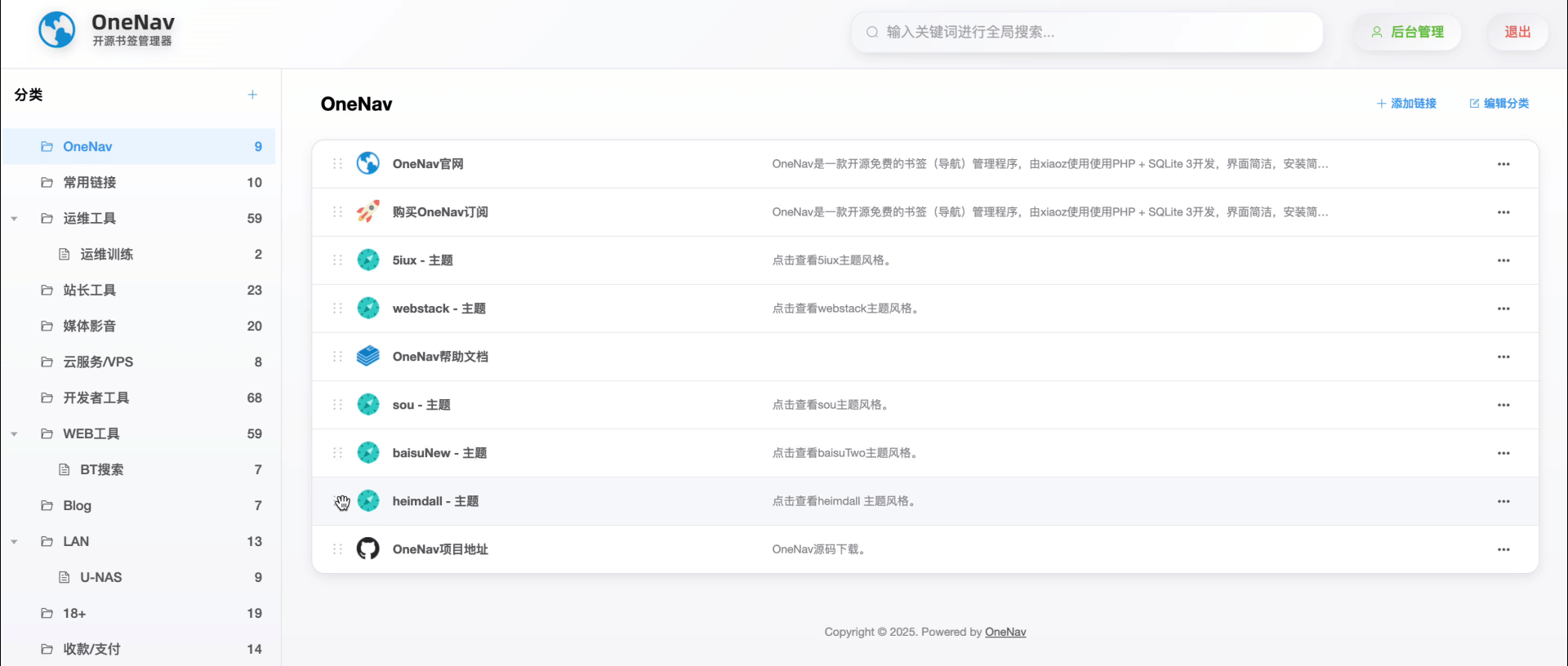1568x666 pixels.
Task: Click the compass icon of heimdall - 主题
Action: 368,500
